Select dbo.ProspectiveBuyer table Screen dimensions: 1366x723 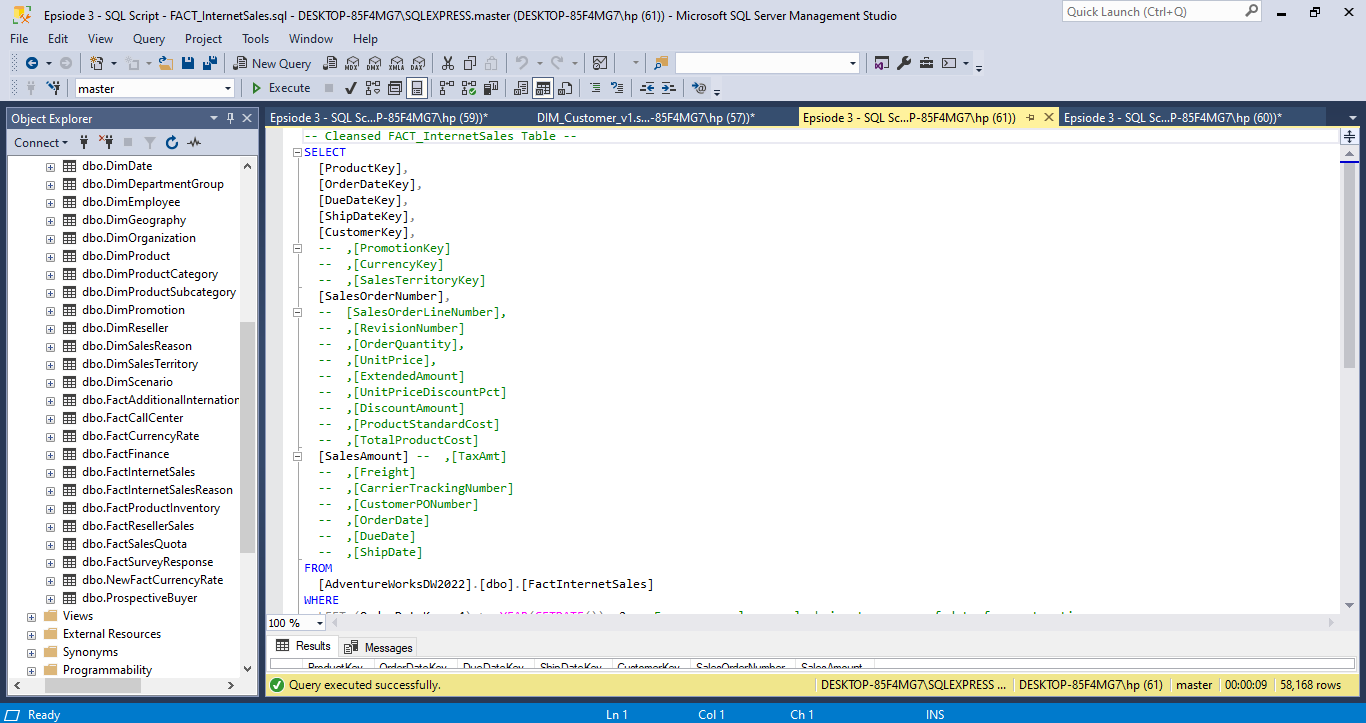(140, 598)
